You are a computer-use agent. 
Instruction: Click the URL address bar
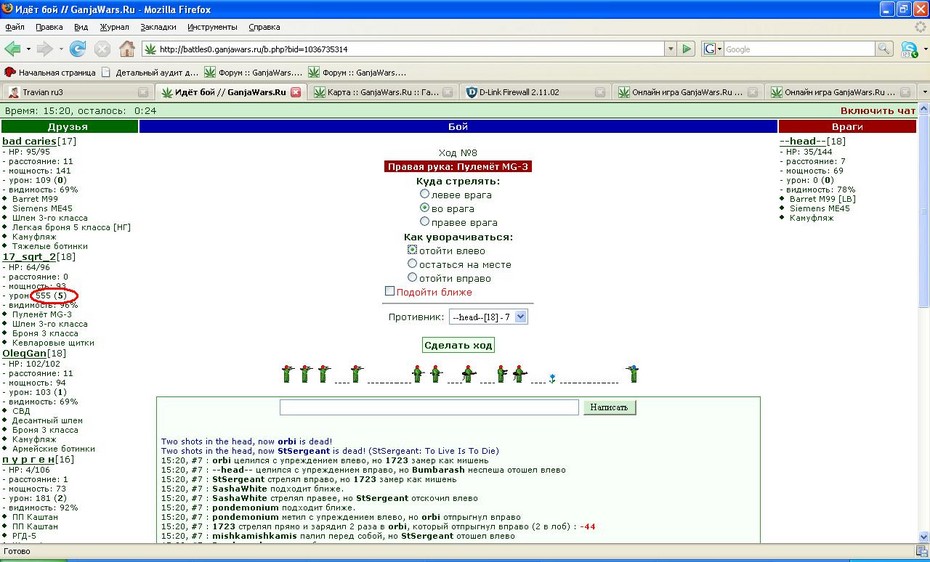click(x=403, y=49)
